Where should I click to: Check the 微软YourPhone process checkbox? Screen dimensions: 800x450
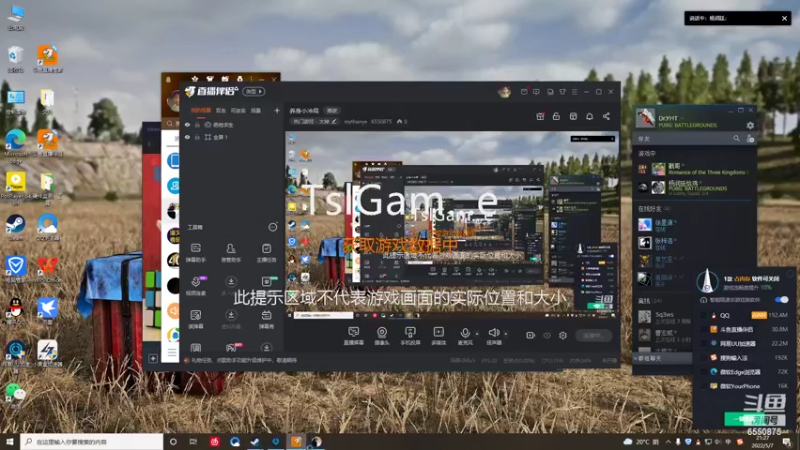(x=704, y=386)
